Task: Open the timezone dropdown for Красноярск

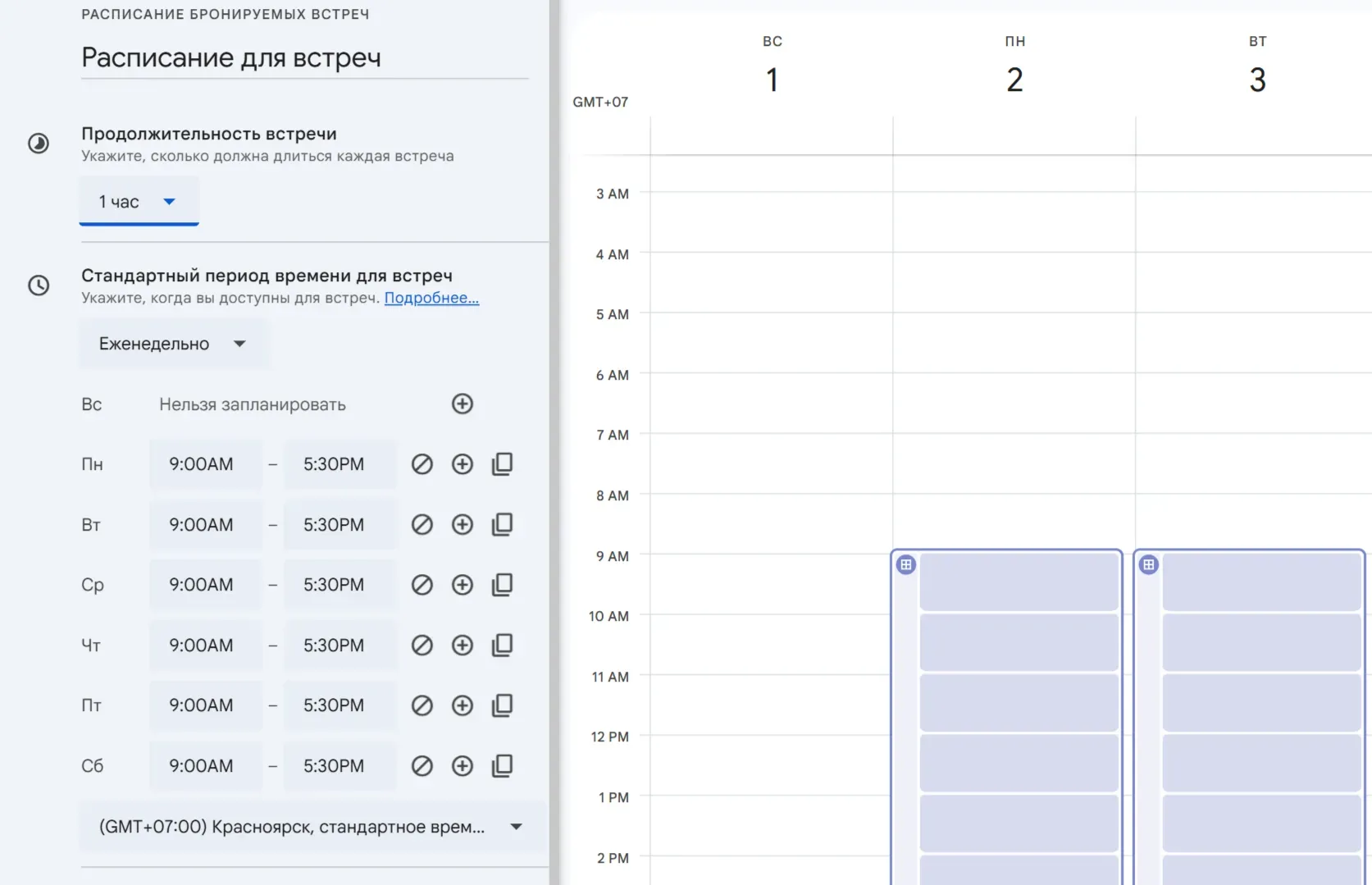Action: [x=312, y=827]
